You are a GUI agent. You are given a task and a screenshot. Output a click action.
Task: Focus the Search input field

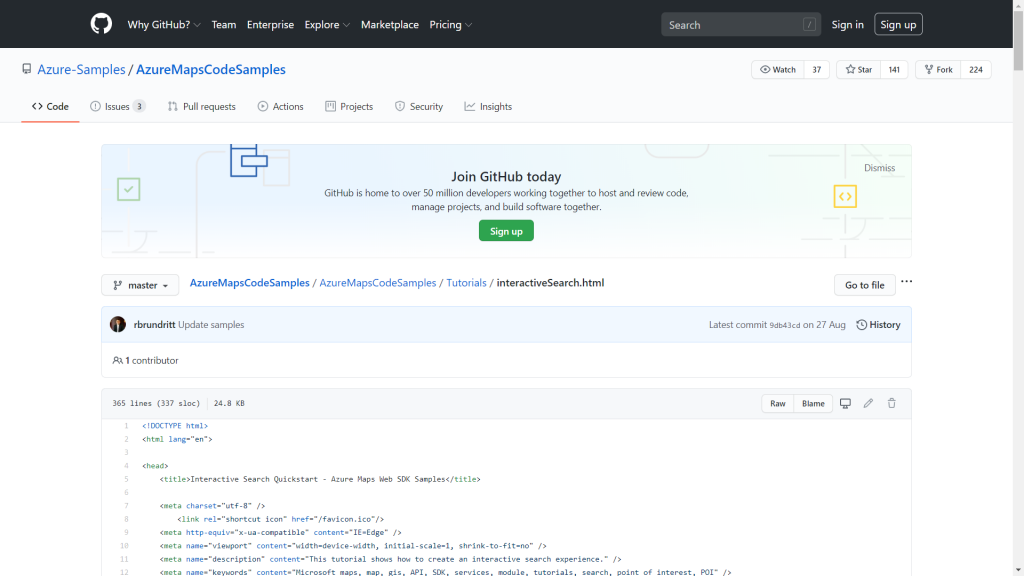pos(741,25)
